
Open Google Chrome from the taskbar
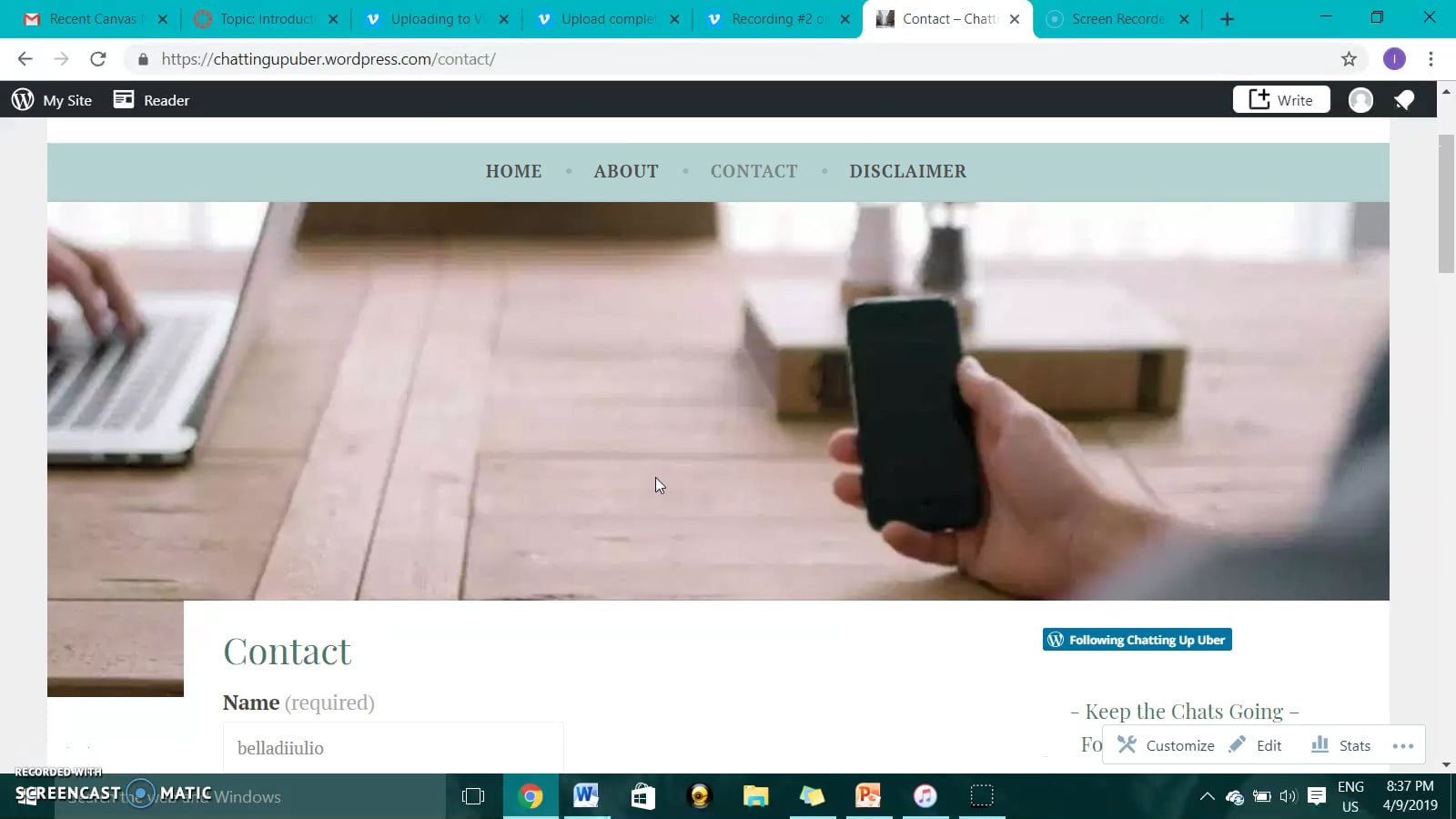(x=531, y=796)
